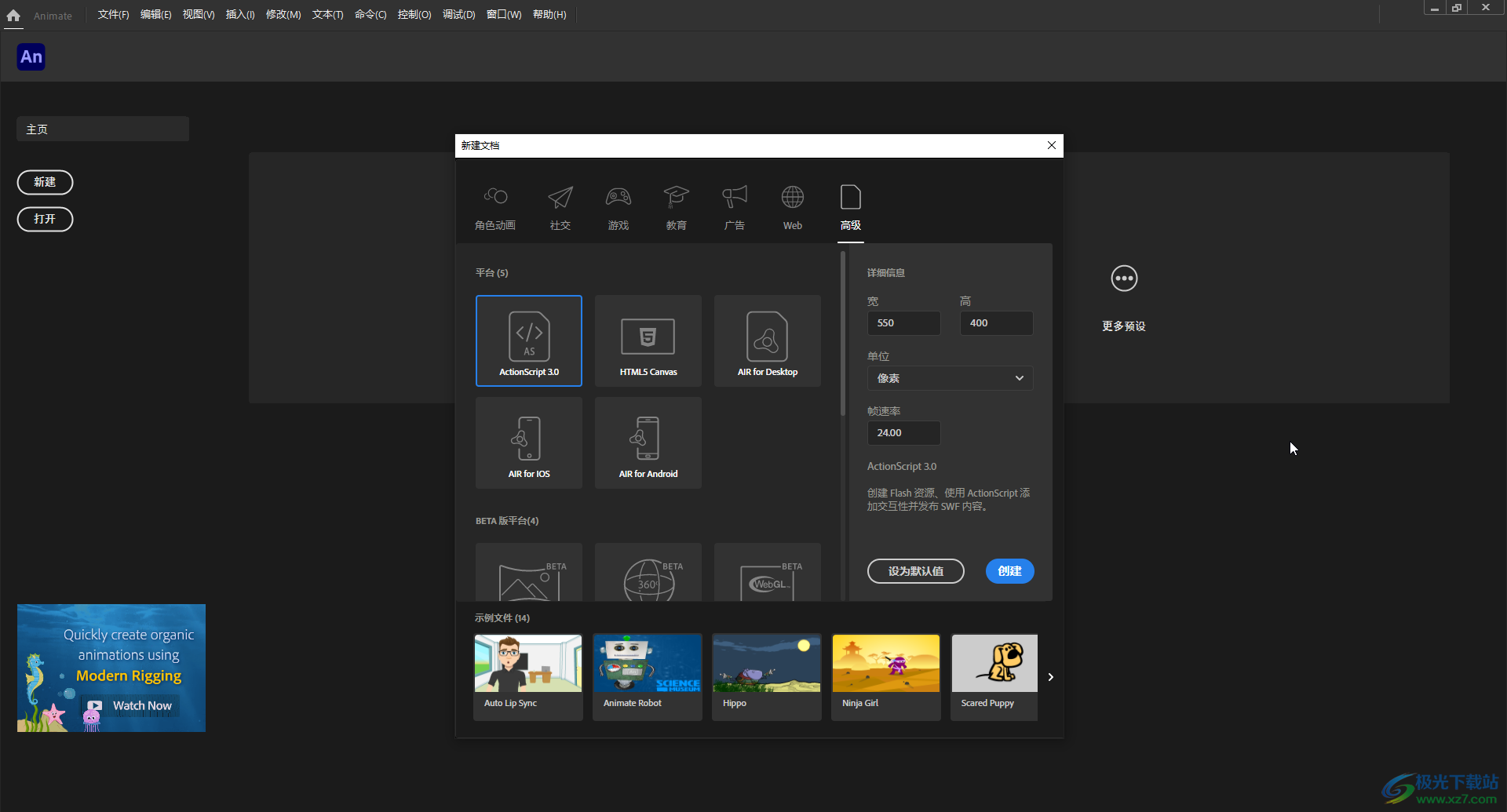Open the 命令(C) menu
This screenshot has height=812, width=1507.
tap(370, 15)
